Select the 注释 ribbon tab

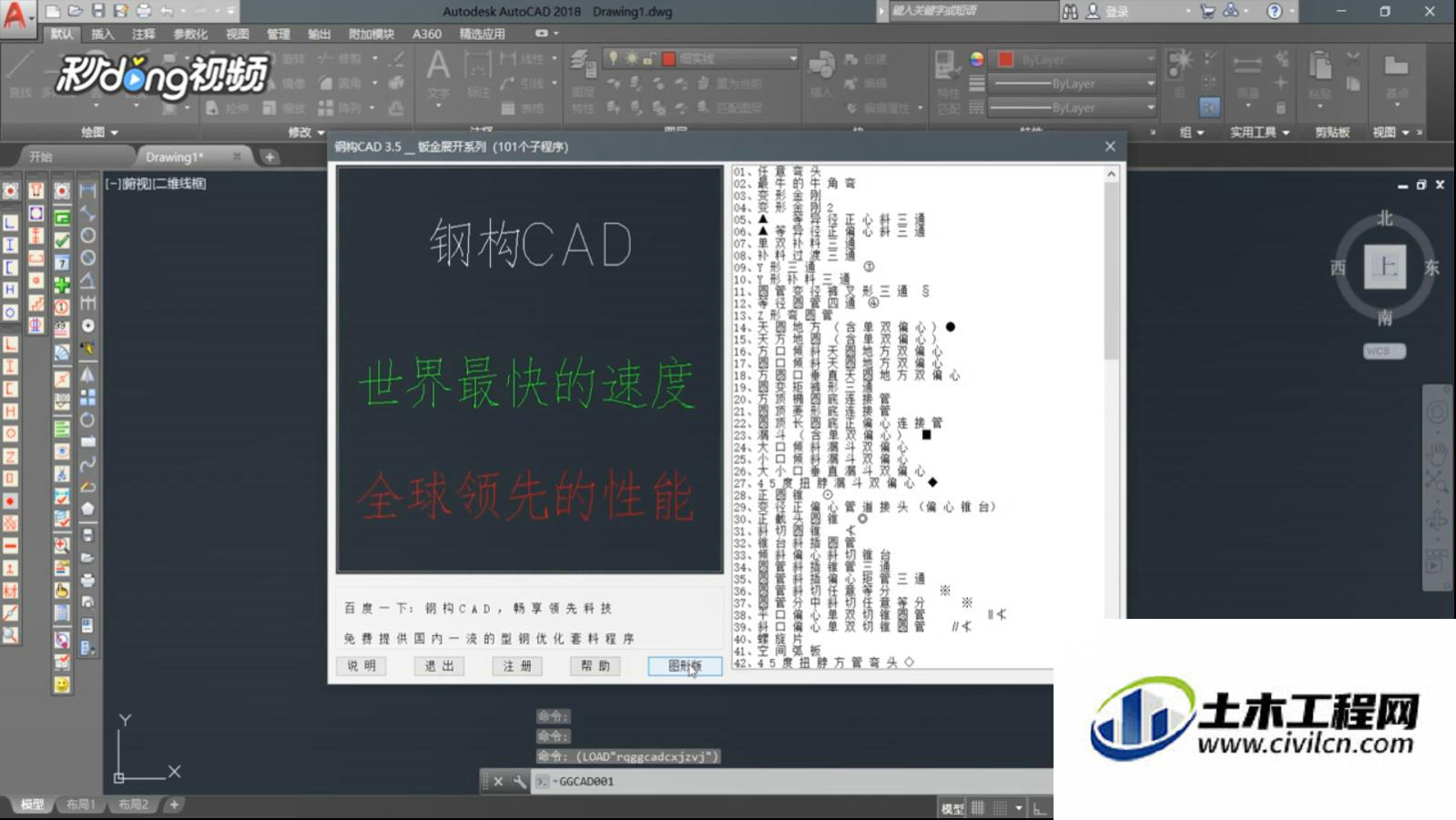coord(143,34)
